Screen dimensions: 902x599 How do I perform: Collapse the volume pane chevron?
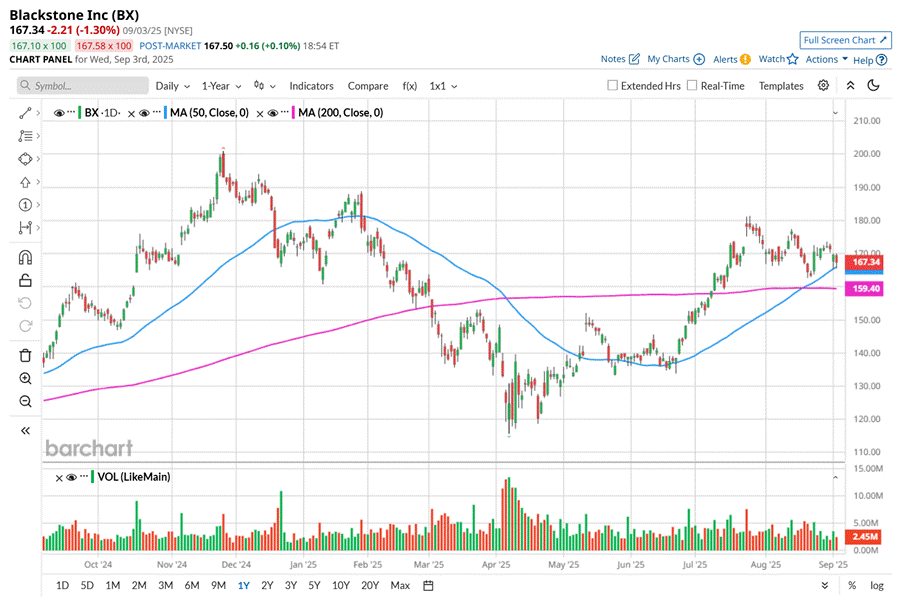point(835,477)
